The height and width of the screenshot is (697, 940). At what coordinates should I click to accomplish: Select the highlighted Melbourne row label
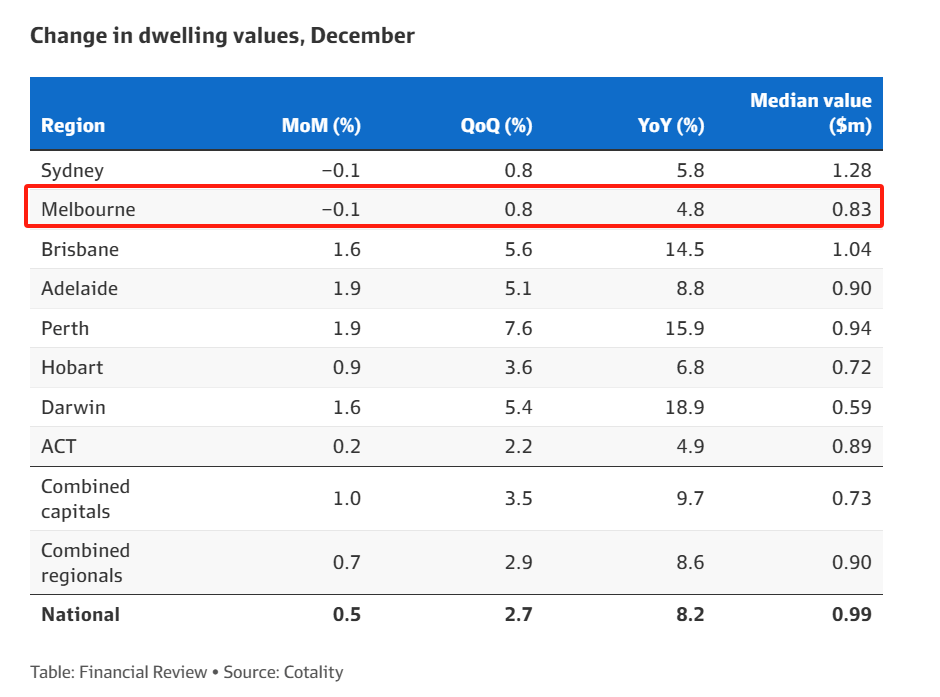click(x=88, y=210)
